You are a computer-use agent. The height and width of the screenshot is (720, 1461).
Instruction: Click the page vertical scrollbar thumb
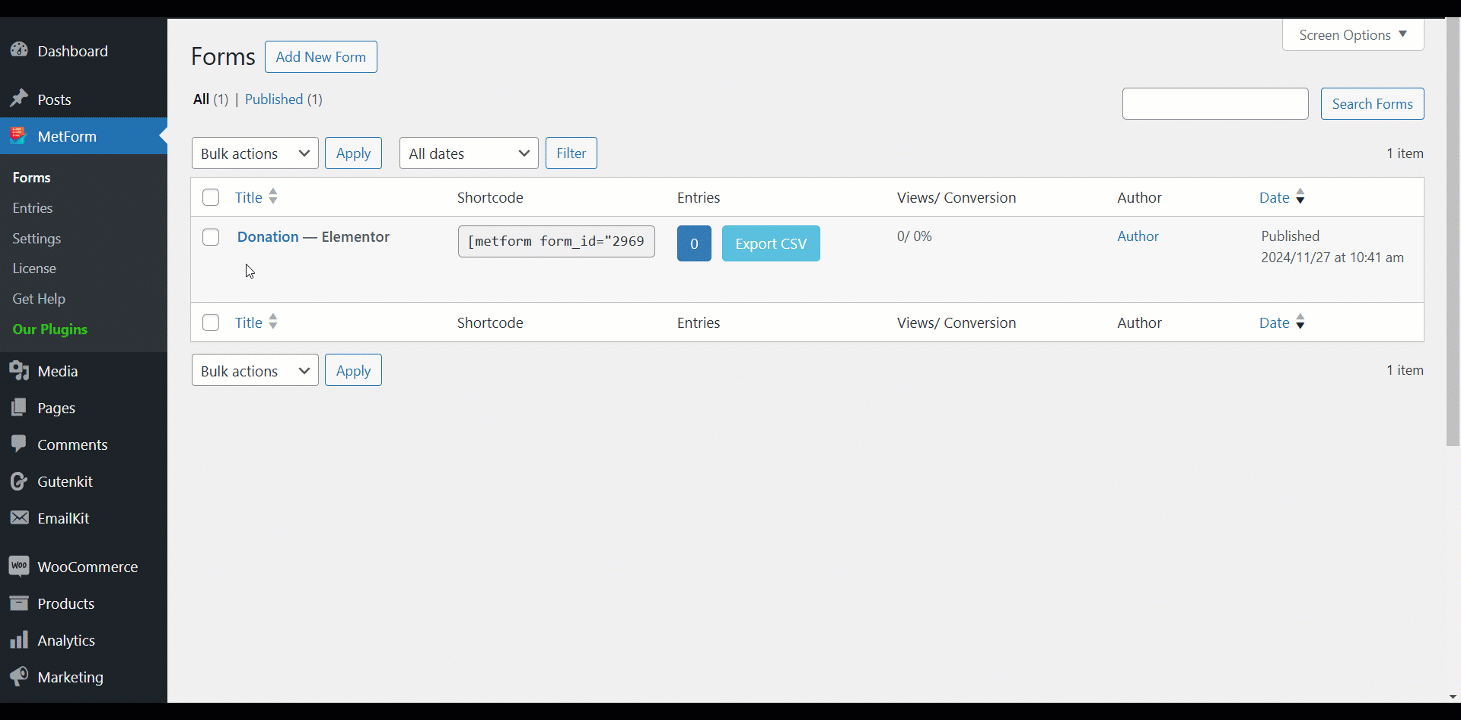(x=1453, y=232)
